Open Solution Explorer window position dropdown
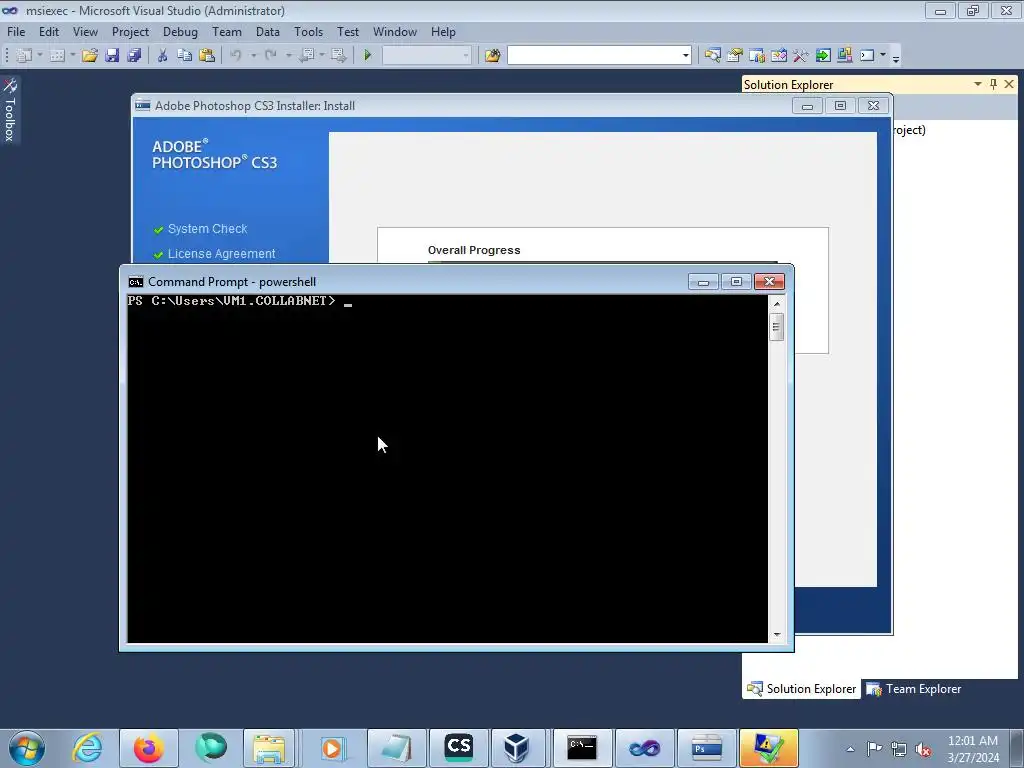 (x=978, y=84)
